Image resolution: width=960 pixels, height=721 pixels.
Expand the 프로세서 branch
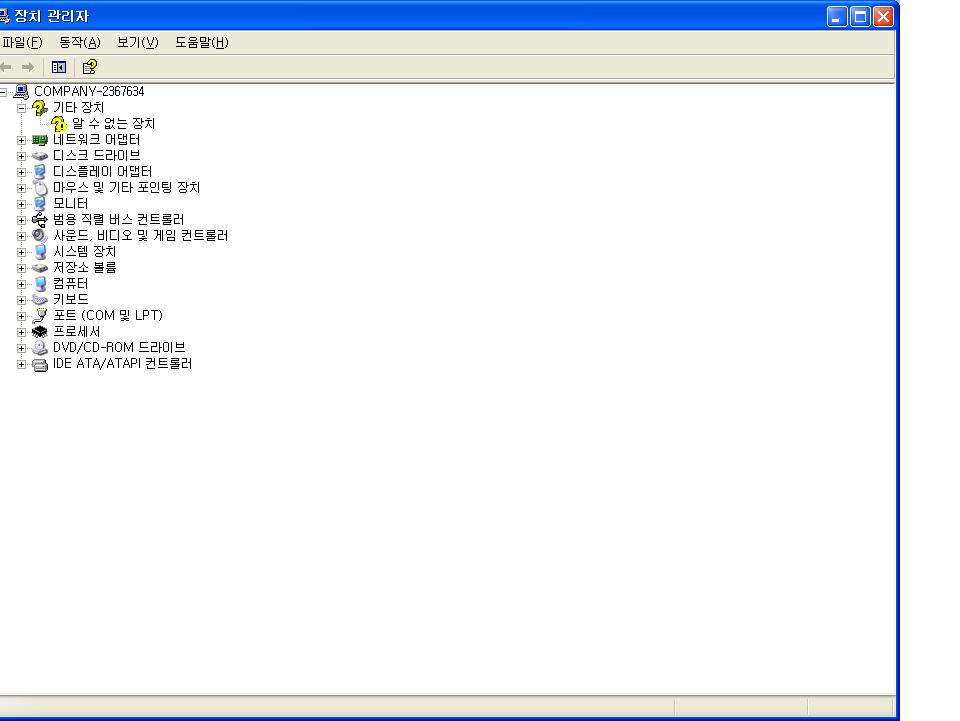(21, 332)
